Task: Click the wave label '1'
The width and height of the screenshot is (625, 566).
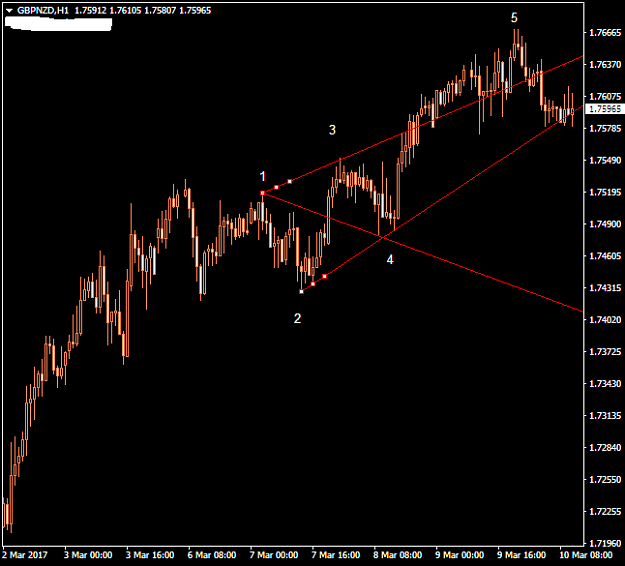Action: point(263,176)
